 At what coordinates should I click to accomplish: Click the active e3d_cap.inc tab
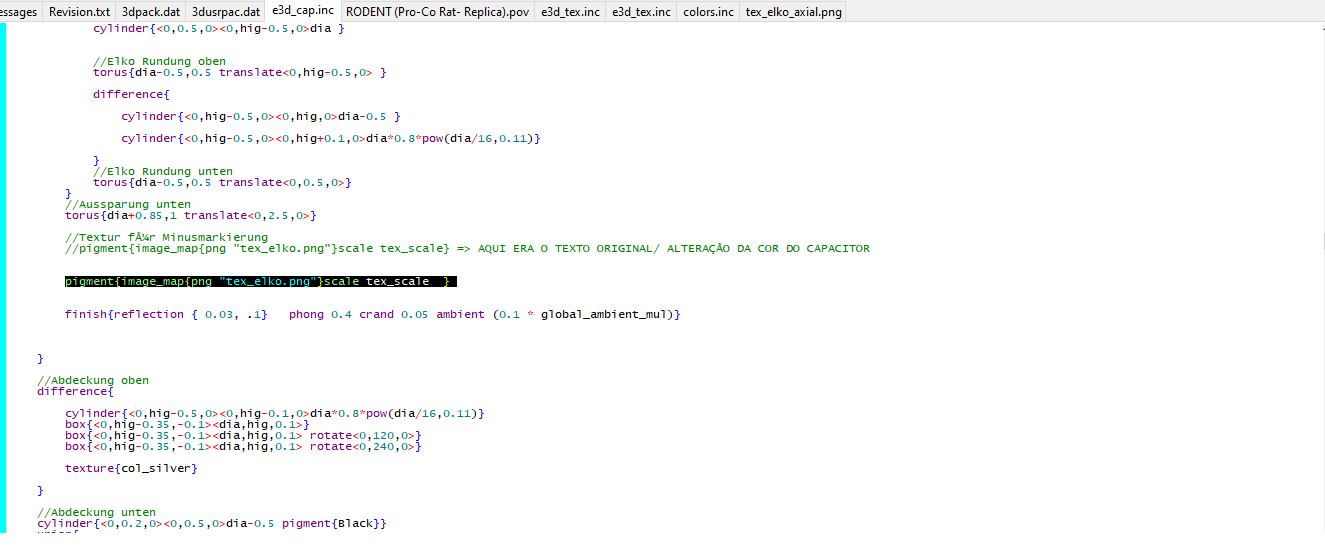(303, 11)
